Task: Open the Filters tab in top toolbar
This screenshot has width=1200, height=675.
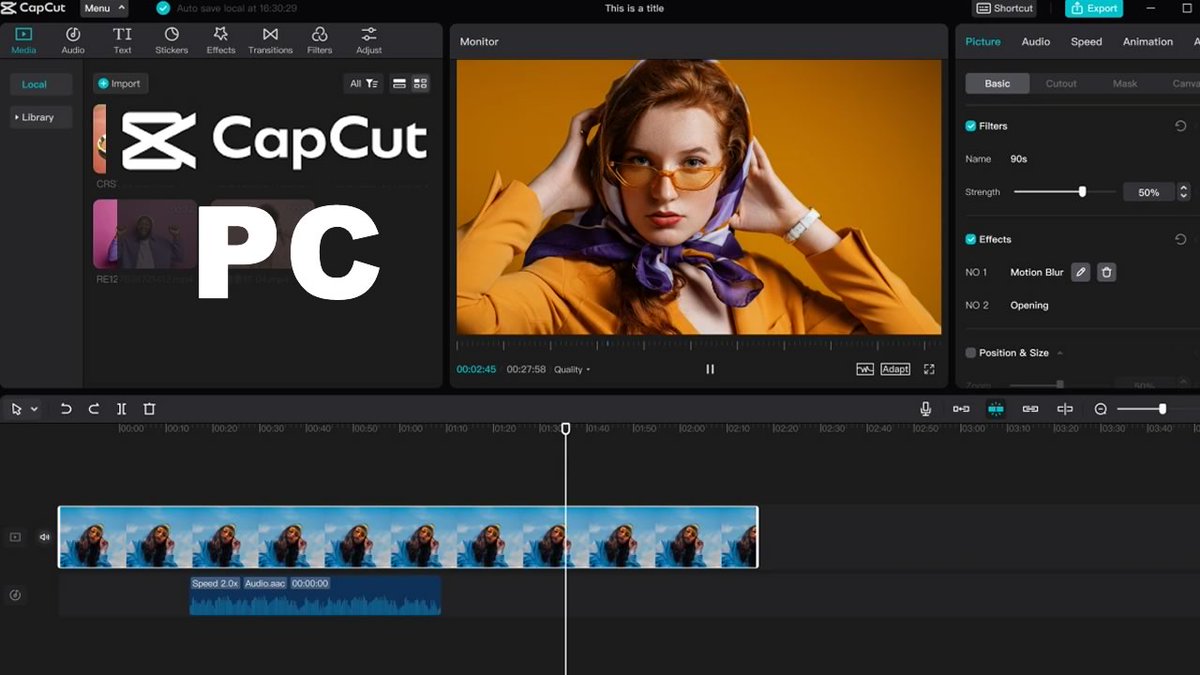Action: tap(319, 40)
